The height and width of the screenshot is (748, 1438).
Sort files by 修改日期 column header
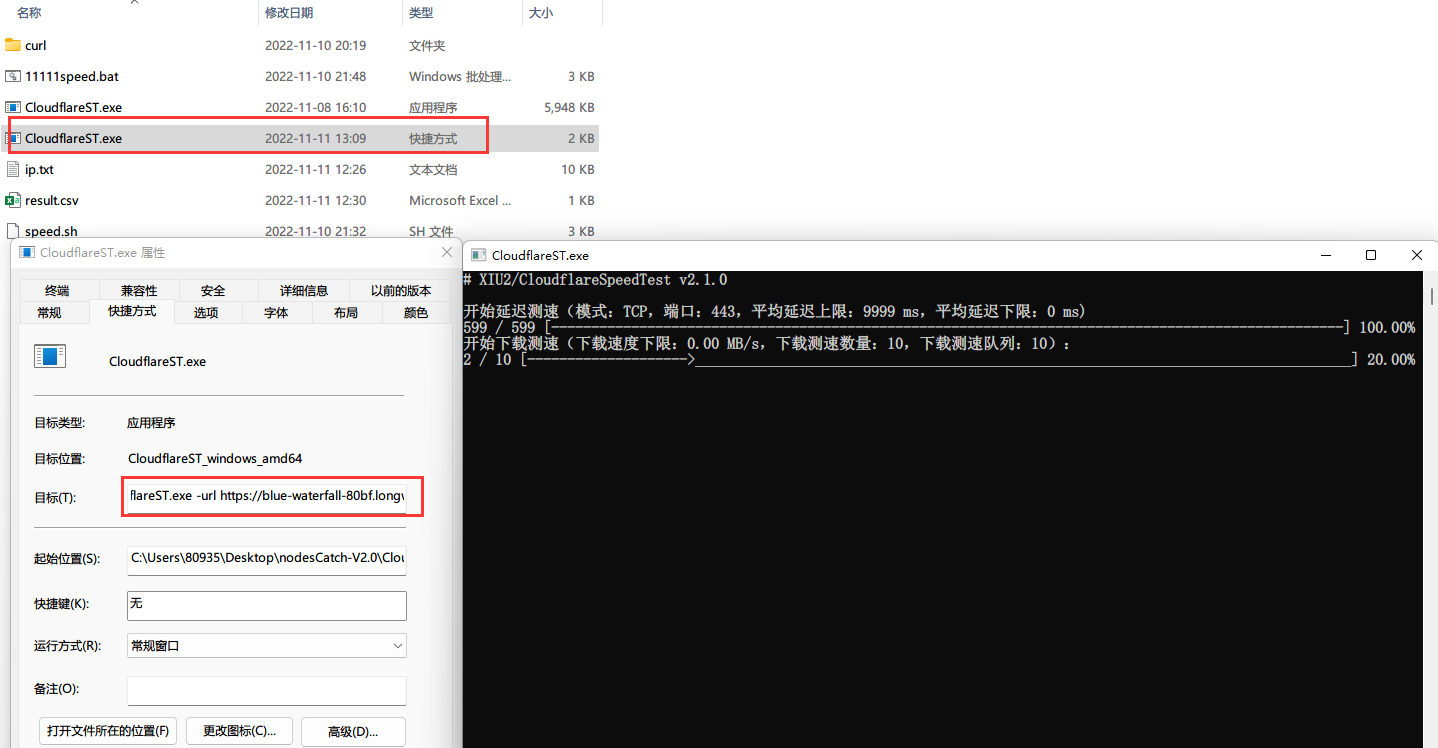289,13
